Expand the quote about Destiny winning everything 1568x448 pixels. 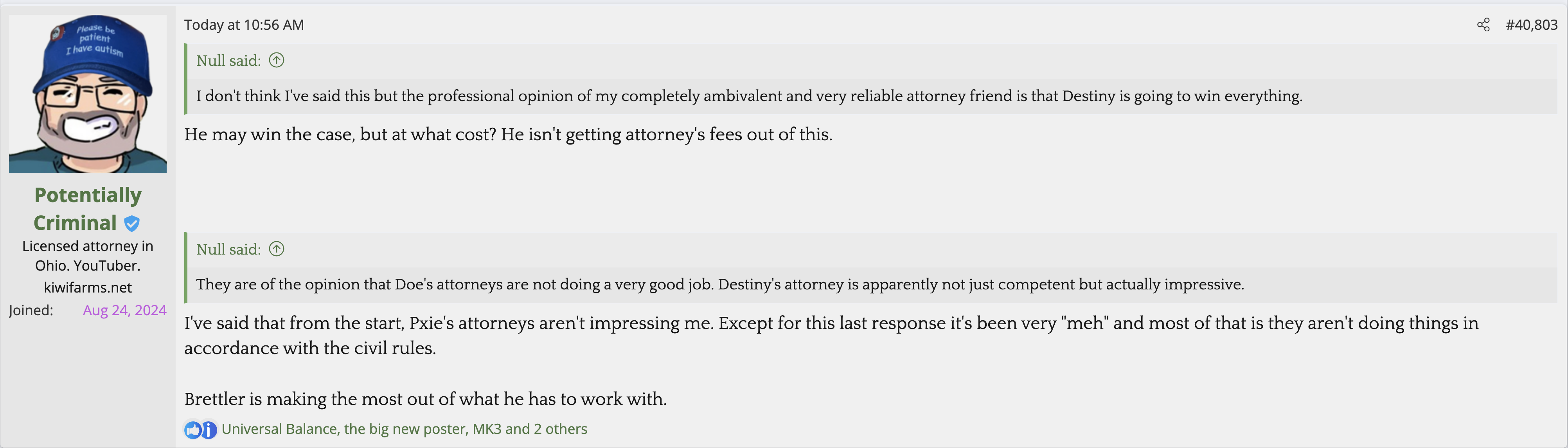click(749, 96)
